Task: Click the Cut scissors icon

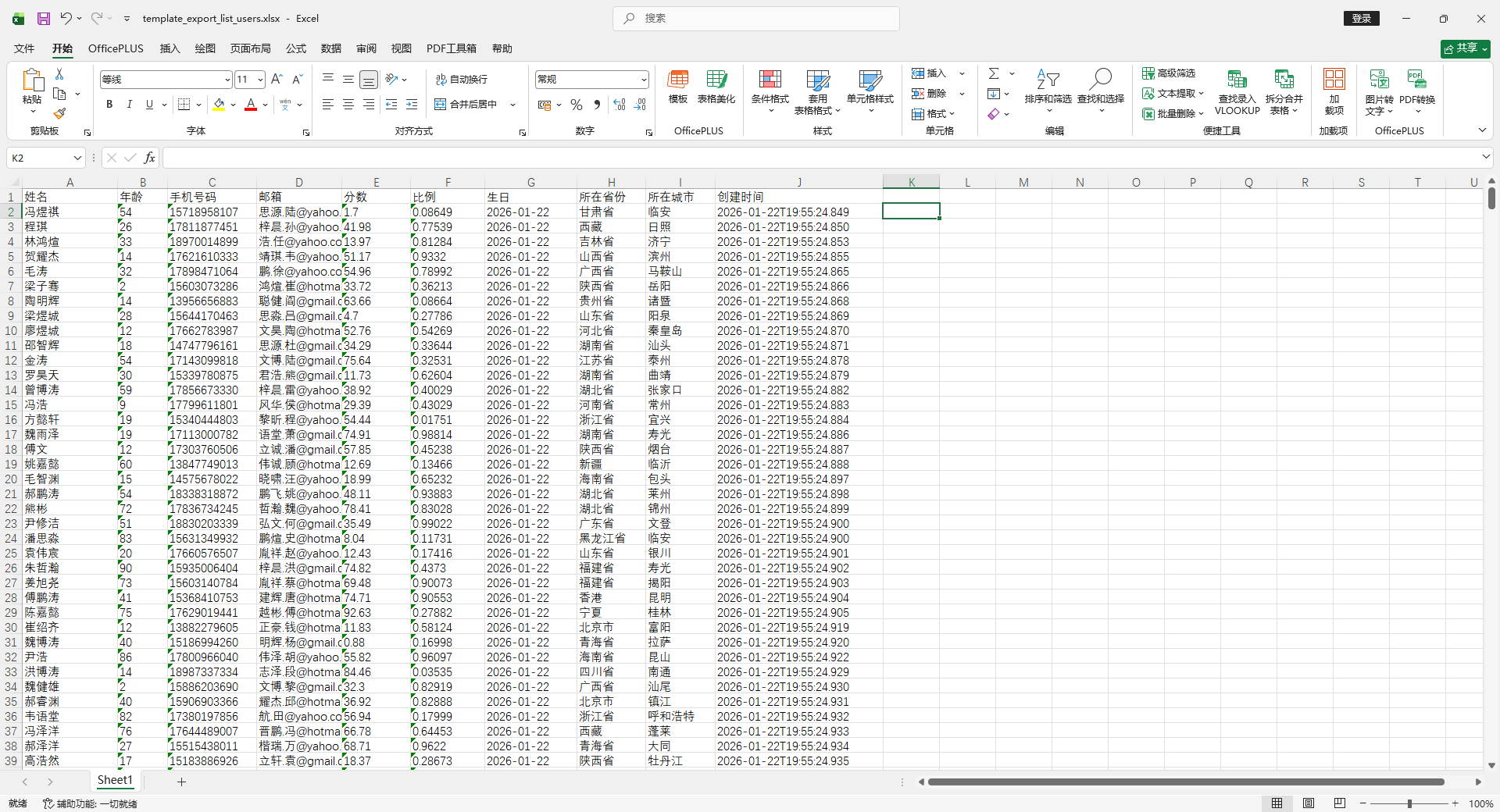Action: point(59,73)
